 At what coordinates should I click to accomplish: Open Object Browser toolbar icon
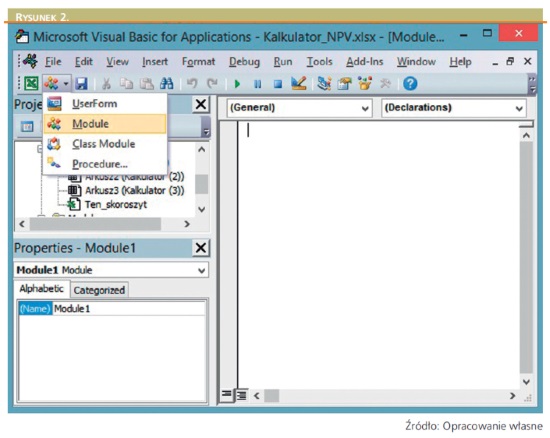coord(365,83)
